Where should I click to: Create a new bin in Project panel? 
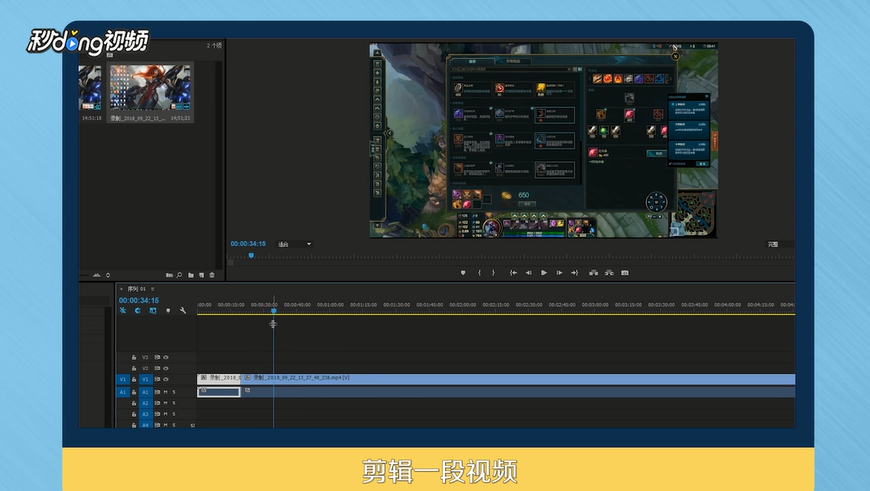191,275
